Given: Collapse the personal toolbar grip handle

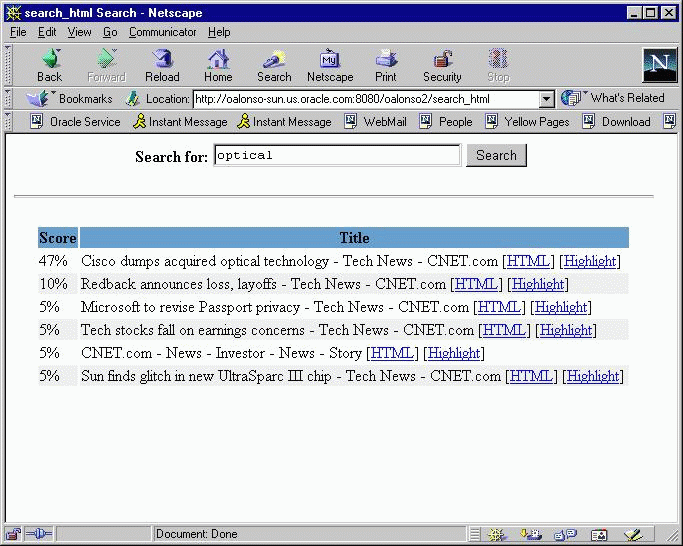Looking at the screenshot, I should pyautogui.click(x=8, y=122).
